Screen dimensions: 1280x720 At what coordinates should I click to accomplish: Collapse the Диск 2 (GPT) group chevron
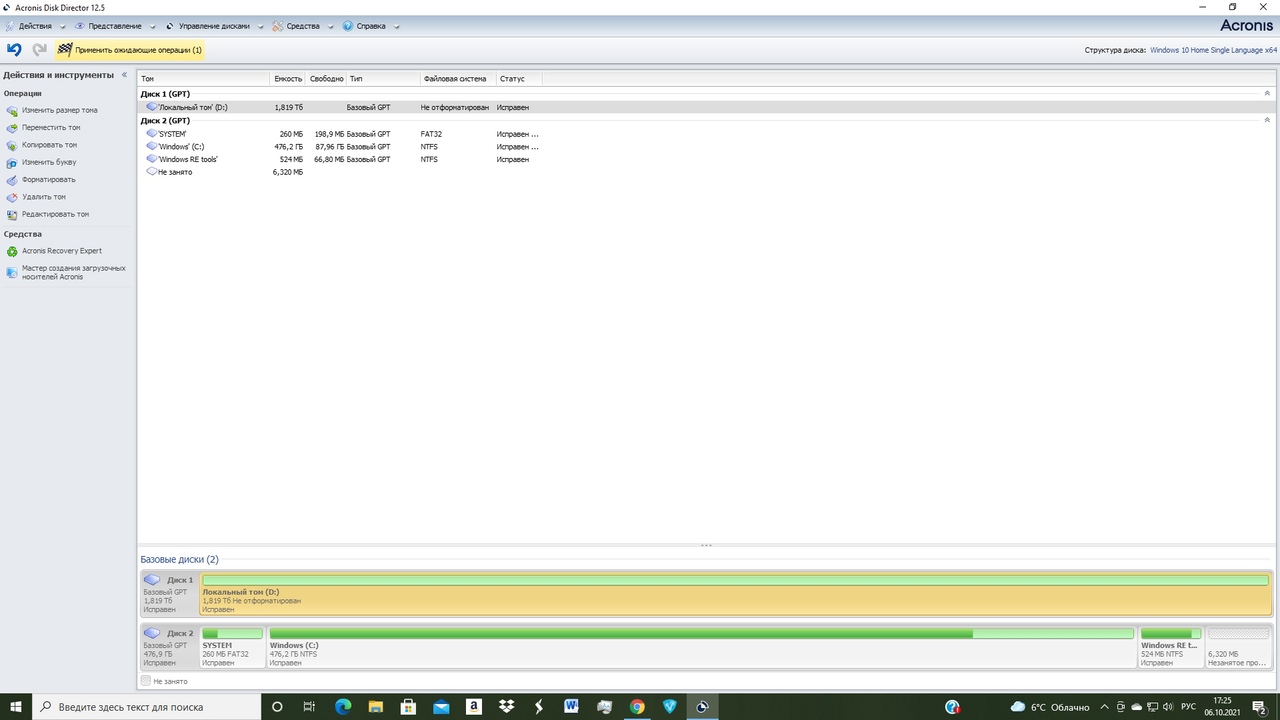pyautogui.click(x=1267, y=121)
